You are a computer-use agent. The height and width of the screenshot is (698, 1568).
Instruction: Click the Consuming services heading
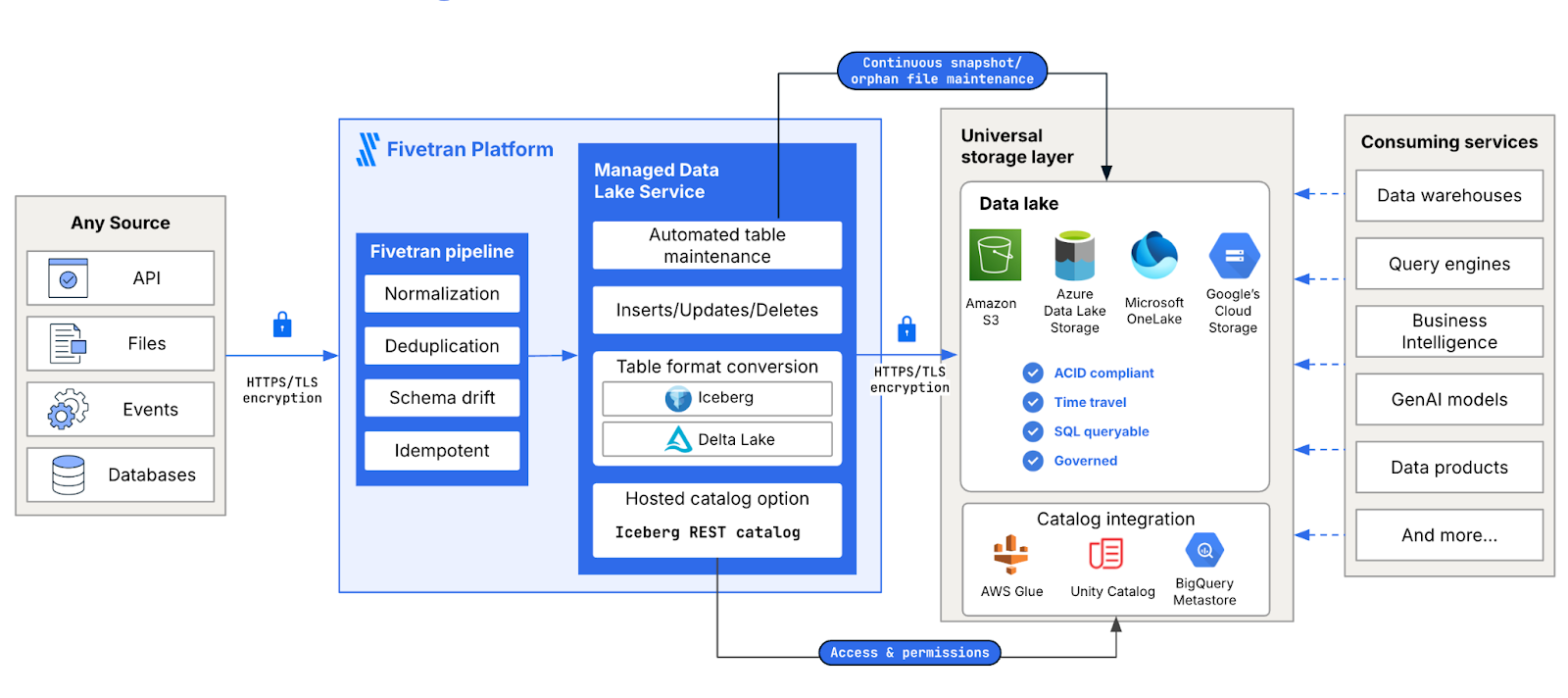[x=1449, y=141]
